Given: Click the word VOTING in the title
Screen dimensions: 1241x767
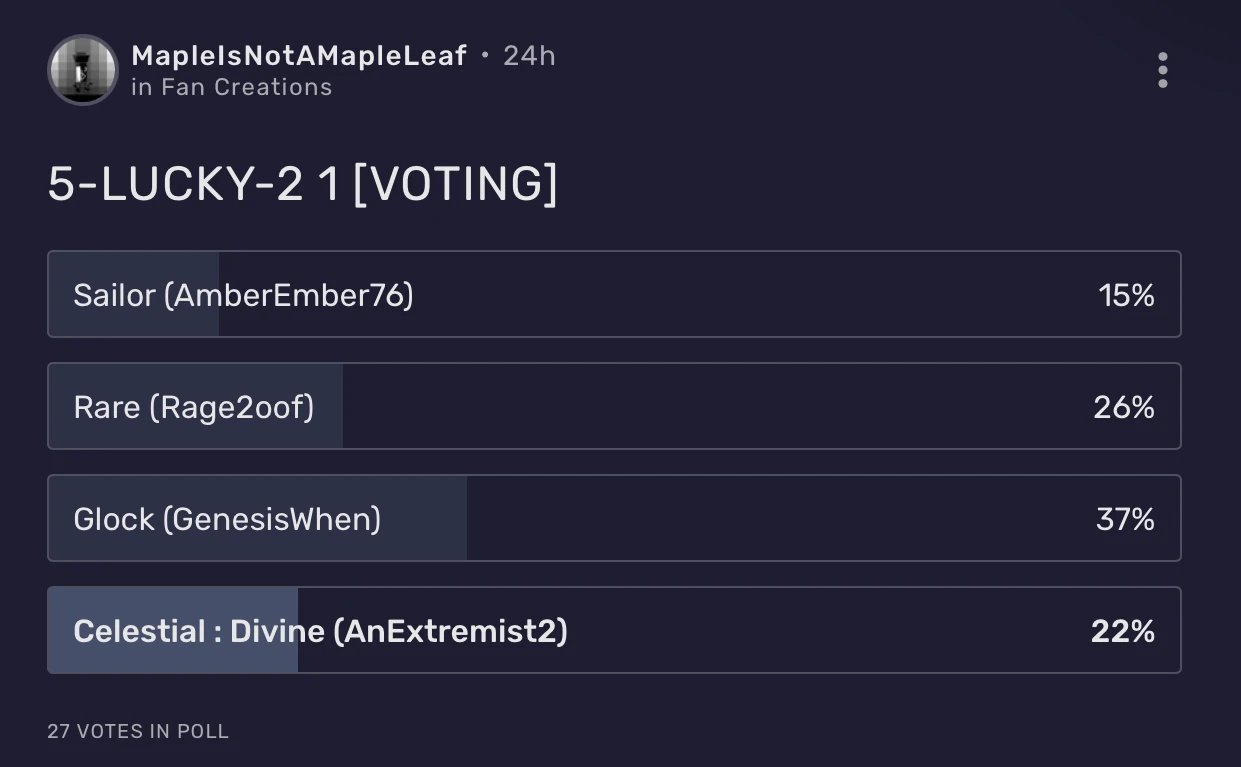Looking at the screenshot, I should [x=455, y=185].
